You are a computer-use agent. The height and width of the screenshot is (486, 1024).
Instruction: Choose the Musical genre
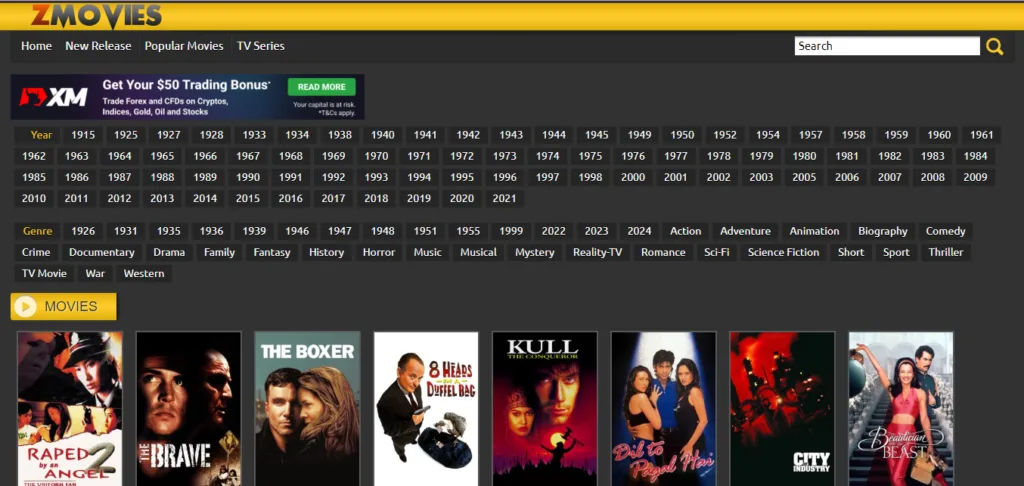pyautogui.click(x=478, y=252)
